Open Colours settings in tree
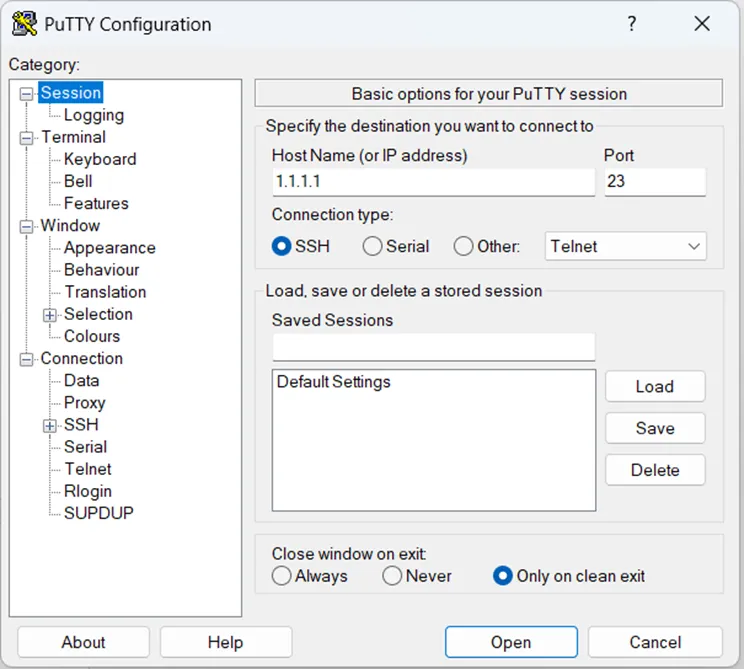744x669 pixels. 92,336
